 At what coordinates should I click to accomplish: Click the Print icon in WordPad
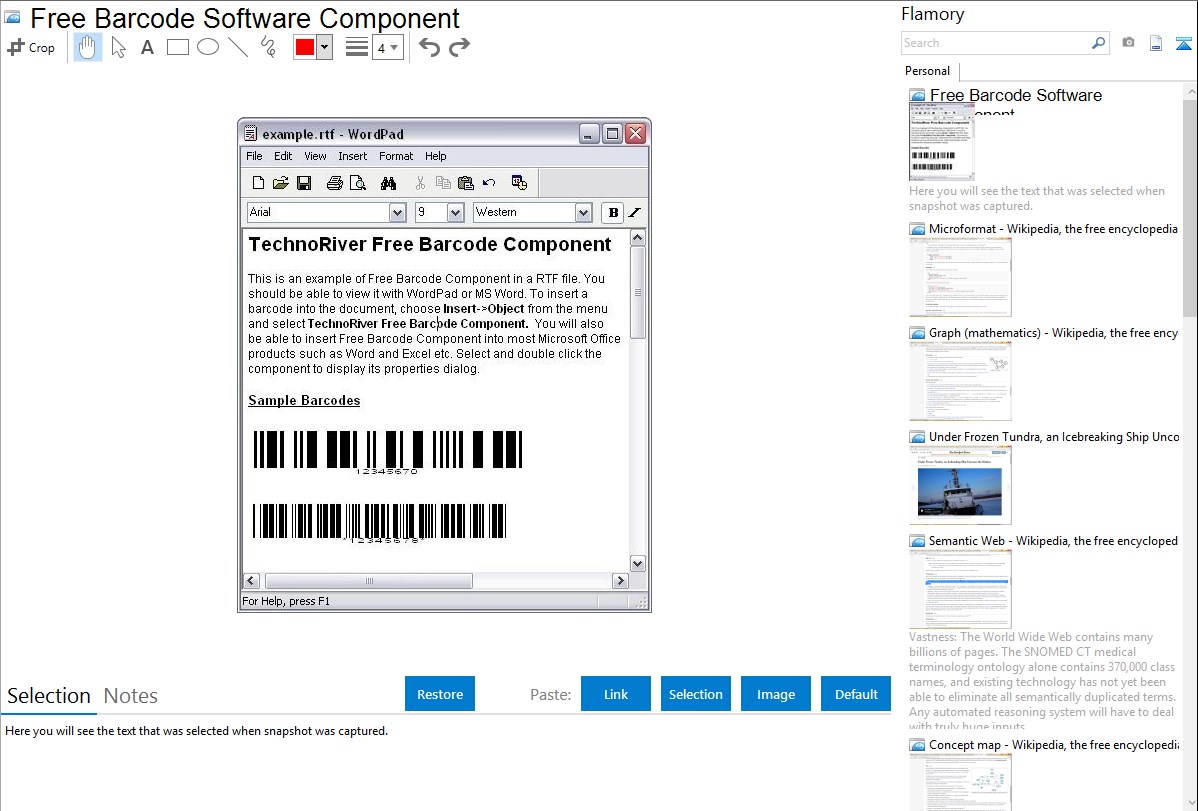click(335, 183)
